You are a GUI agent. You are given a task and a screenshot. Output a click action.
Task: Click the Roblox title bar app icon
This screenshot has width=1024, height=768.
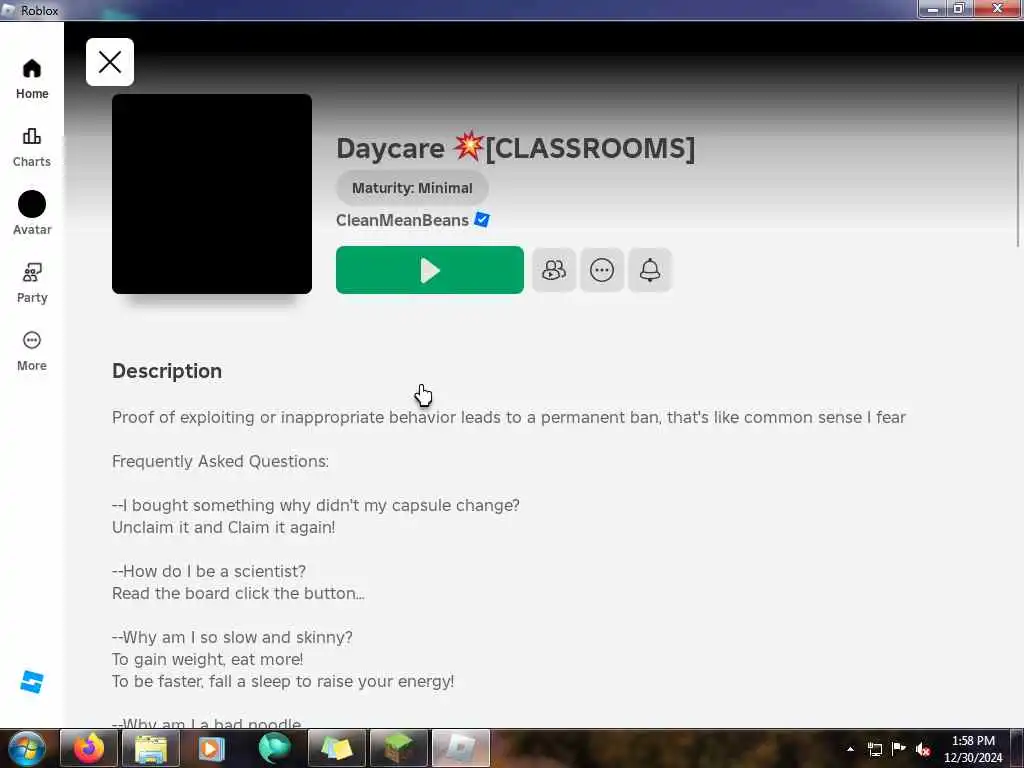(x=8, y=10)
